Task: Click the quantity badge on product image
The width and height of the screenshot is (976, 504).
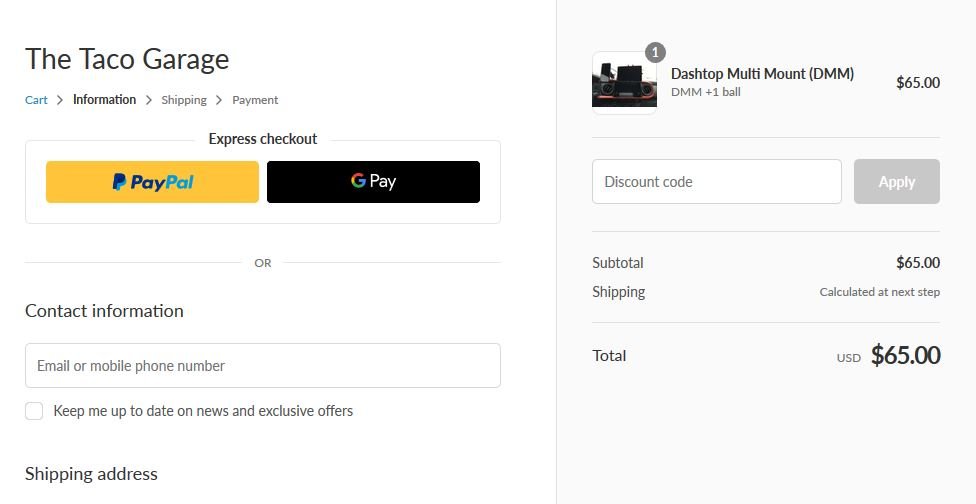Action: coord(655,53)
